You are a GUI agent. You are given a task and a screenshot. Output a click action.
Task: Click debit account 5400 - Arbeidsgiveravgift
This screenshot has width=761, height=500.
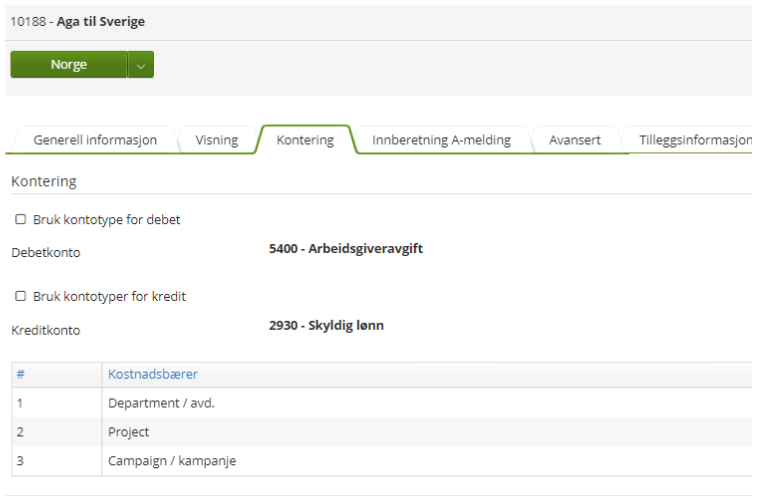coord(346,249)
